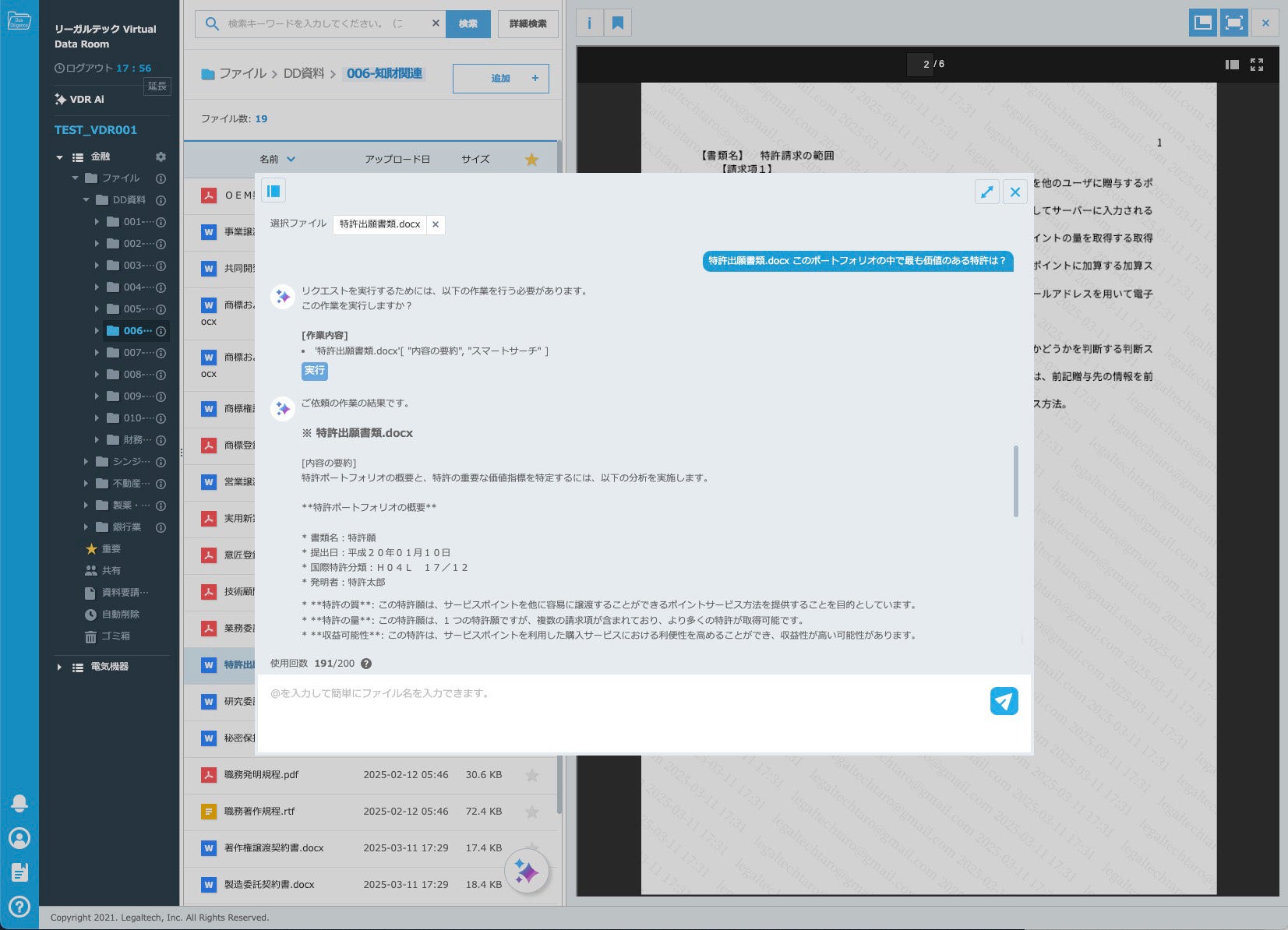Close the AI chat dialog
The width and height of the screenshot is (1288, 930).
[1015, 192]
